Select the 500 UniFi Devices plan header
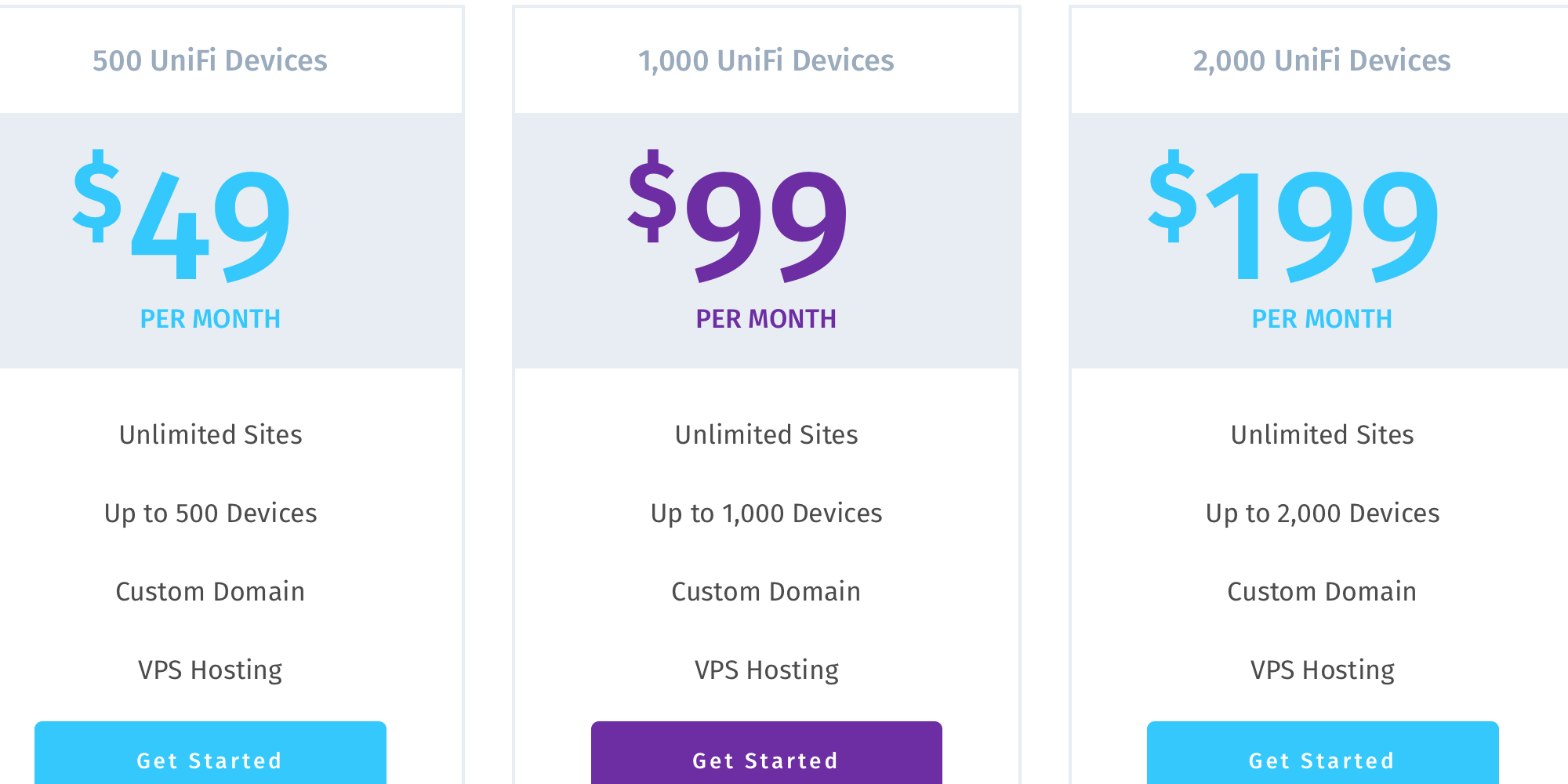Viewport: 1568px width, 784px height. pyautogui.click(x=209, y=60)
